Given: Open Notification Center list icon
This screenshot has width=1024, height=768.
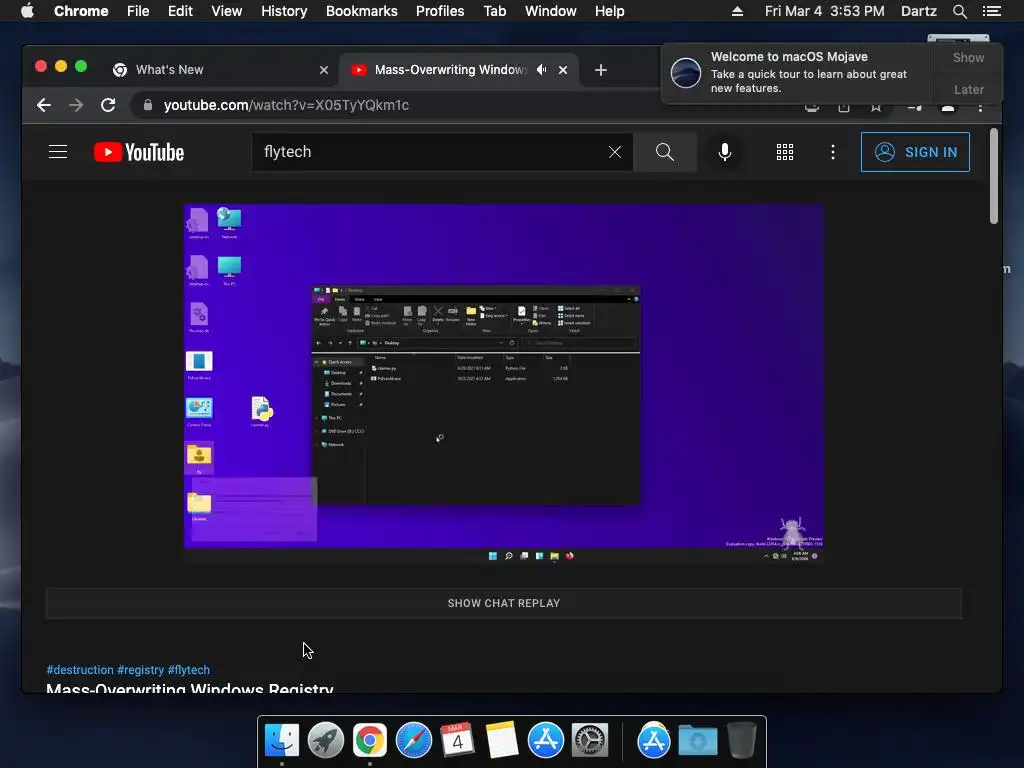Looking at the screenshot, I should click(992, 11).
